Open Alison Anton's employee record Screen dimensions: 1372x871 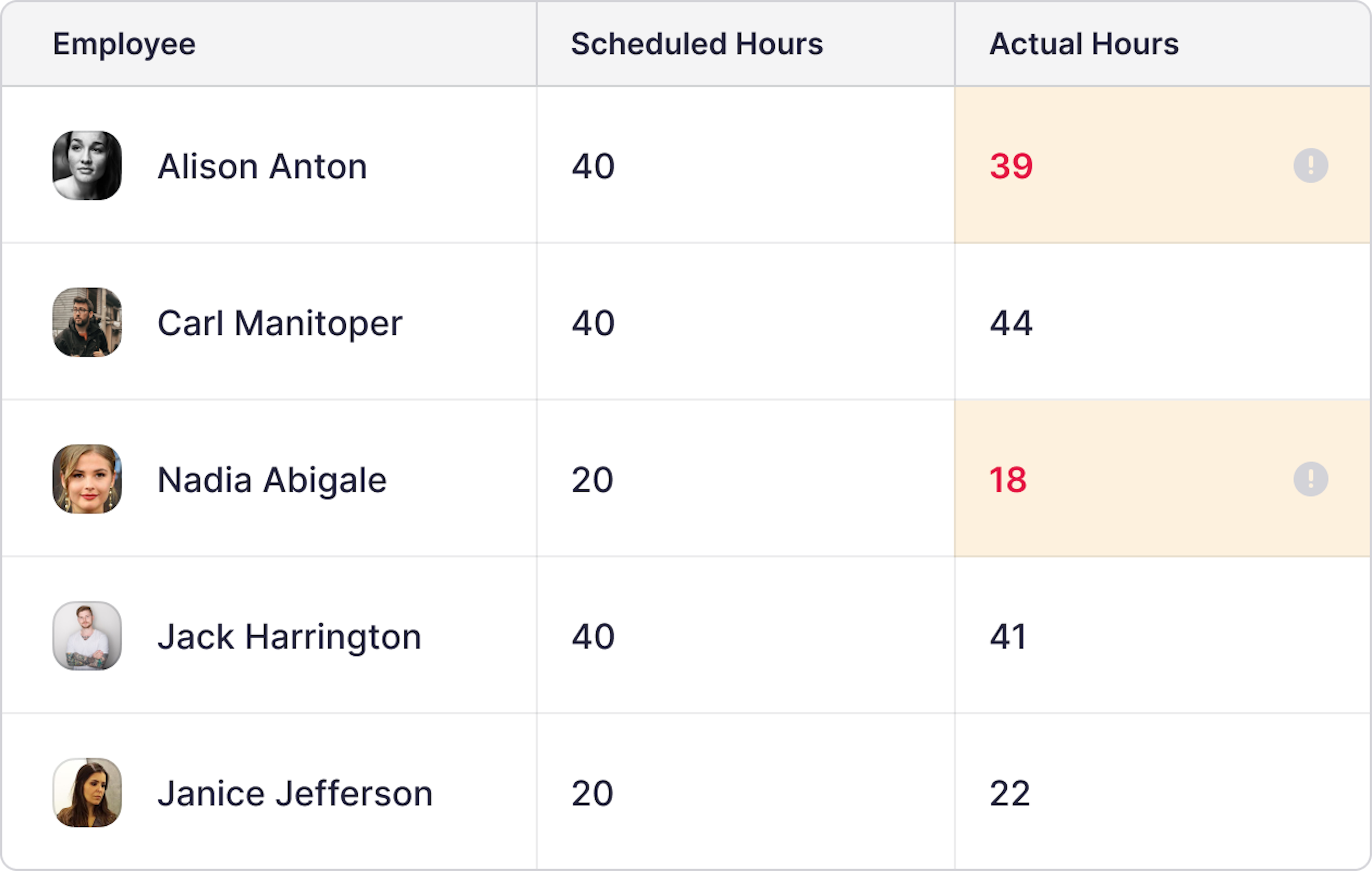[263, 166]
